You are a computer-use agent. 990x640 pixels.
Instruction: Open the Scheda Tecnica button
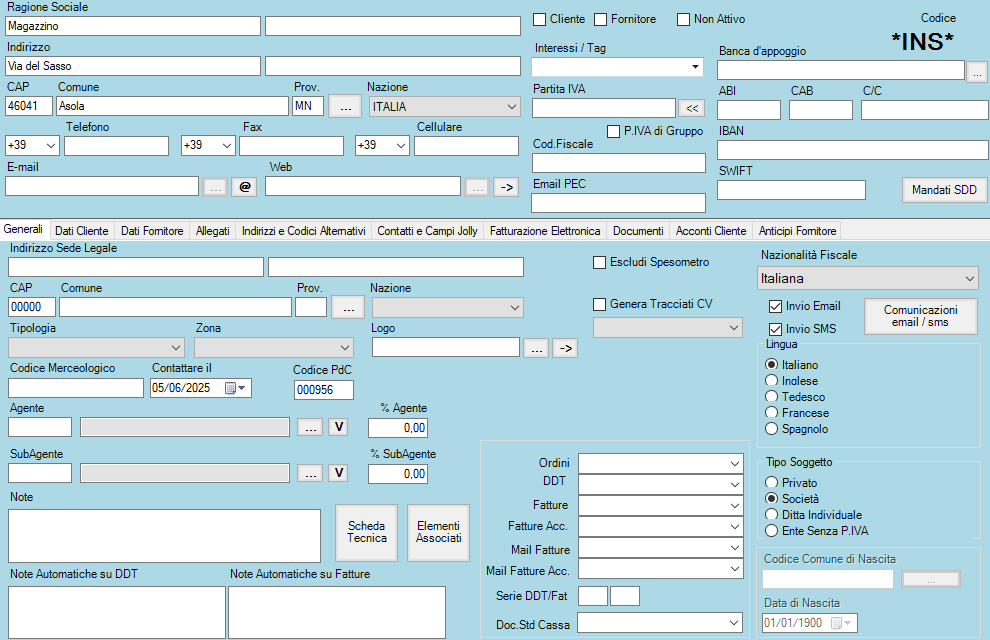pyautogui.click(x=366, y=532)
